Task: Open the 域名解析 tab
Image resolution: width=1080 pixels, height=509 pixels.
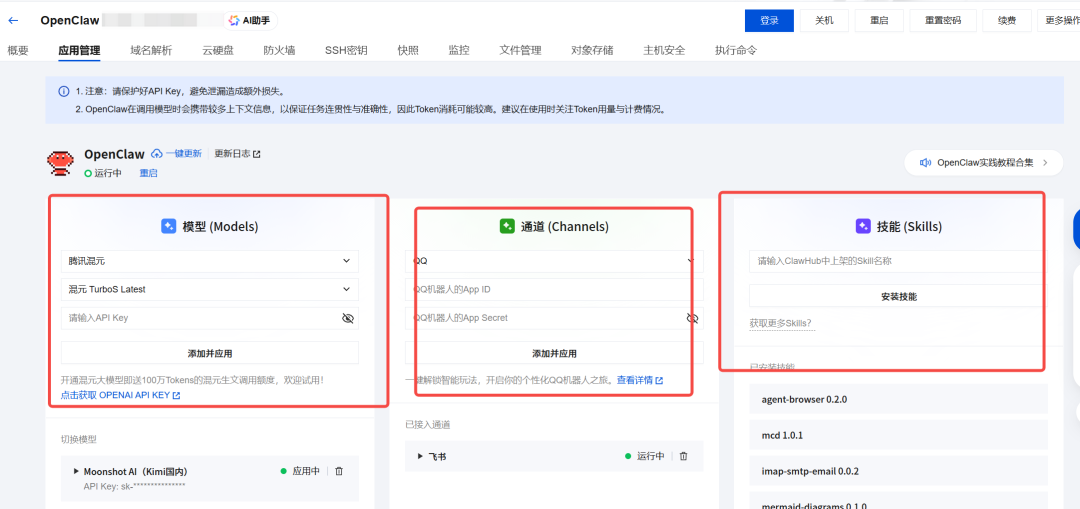Action: coord(151,50)
